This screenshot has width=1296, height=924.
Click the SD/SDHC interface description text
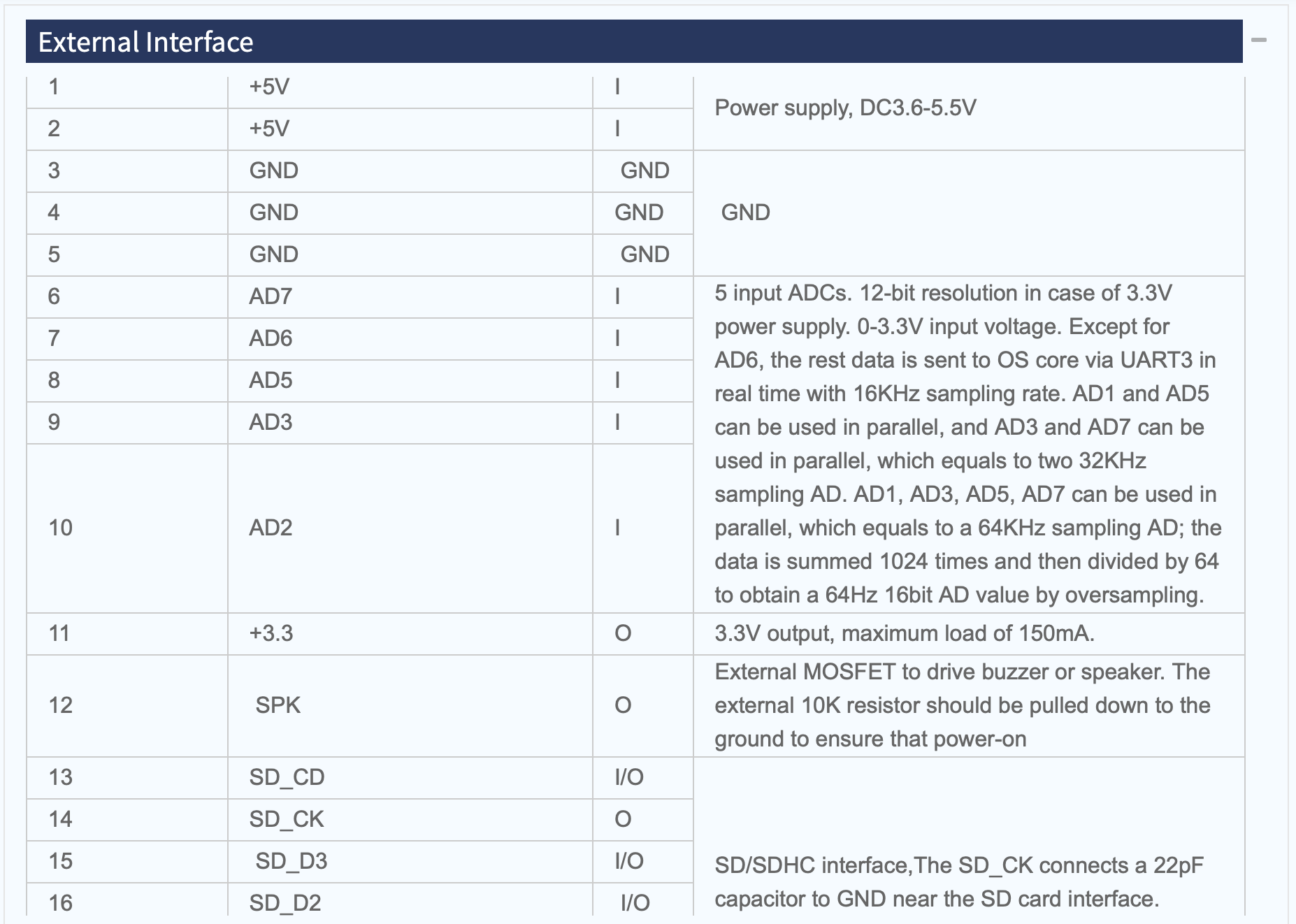point(959,882)
